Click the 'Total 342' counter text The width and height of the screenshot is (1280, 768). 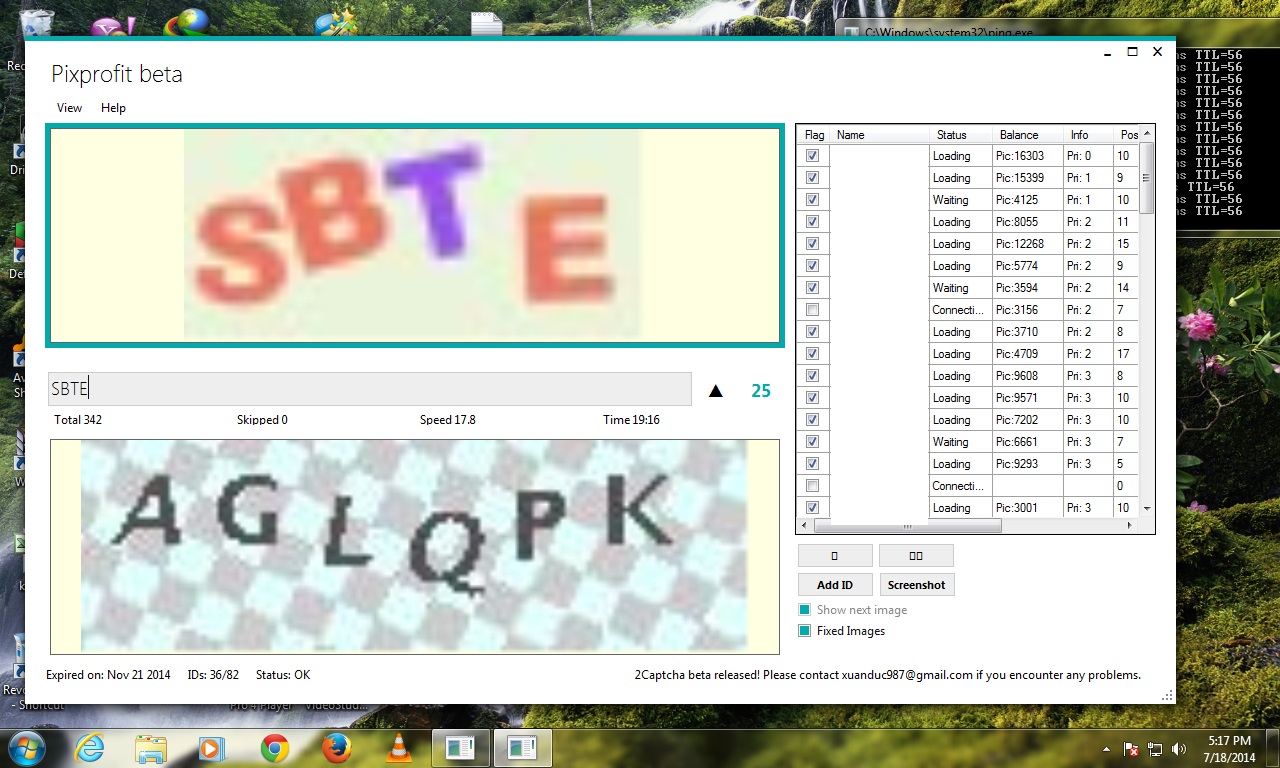pos(78,420)
